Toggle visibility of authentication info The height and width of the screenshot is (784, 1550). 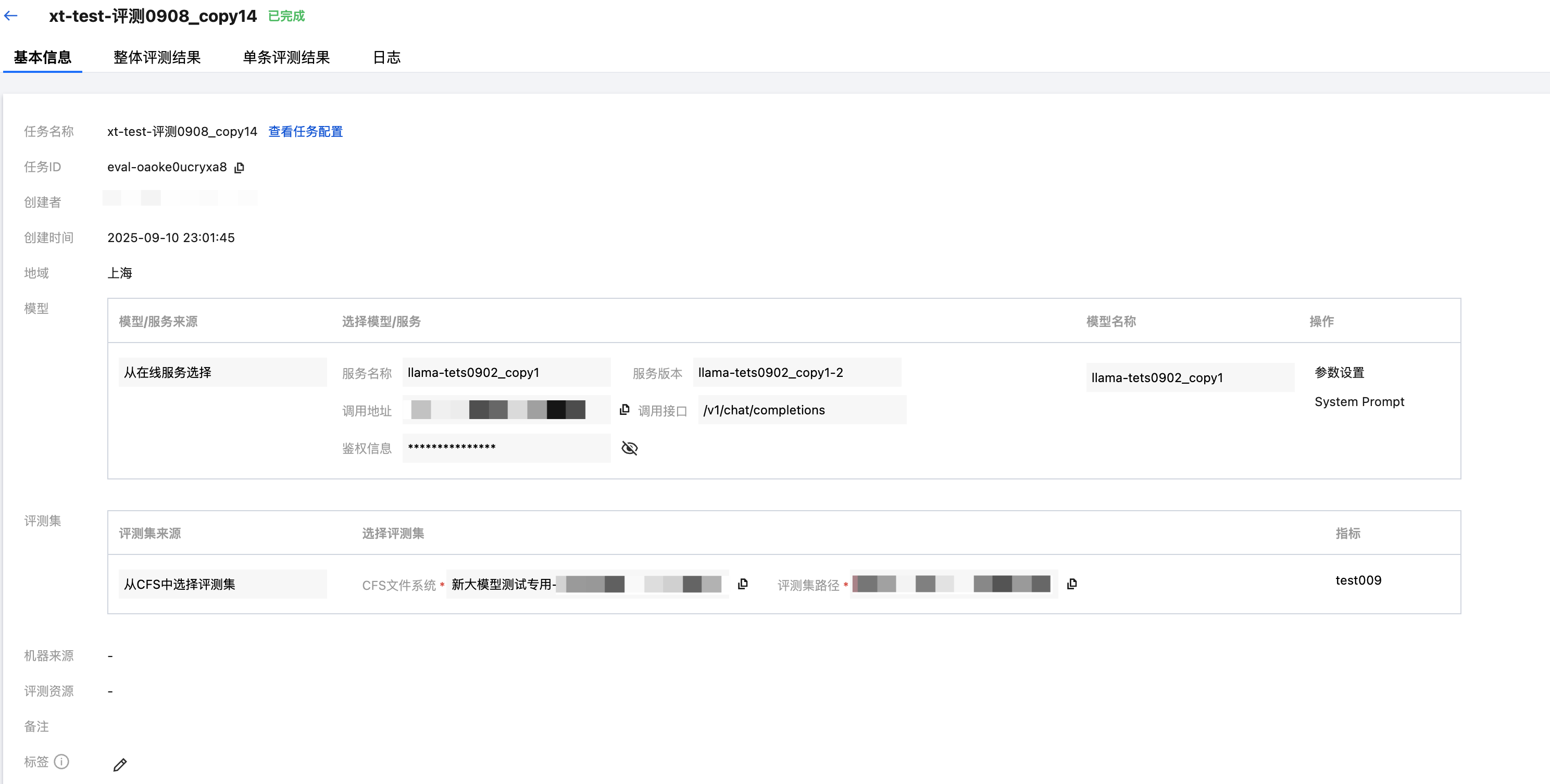pyautogui.click(x=629, y=448)
